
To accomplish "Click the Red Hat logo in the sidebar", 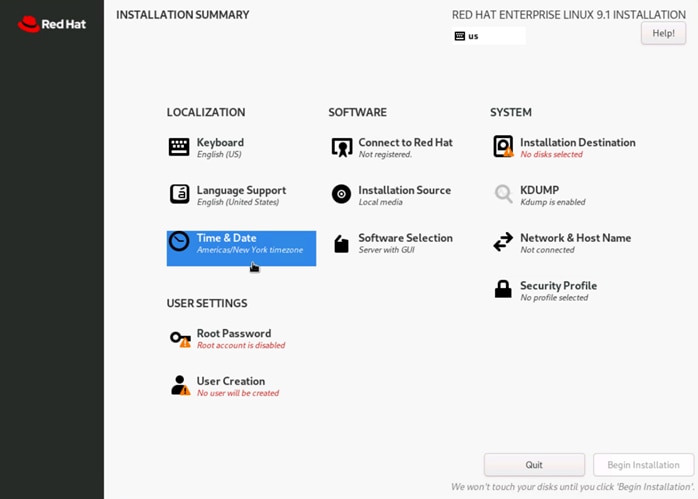I will (x=52, y=24).
